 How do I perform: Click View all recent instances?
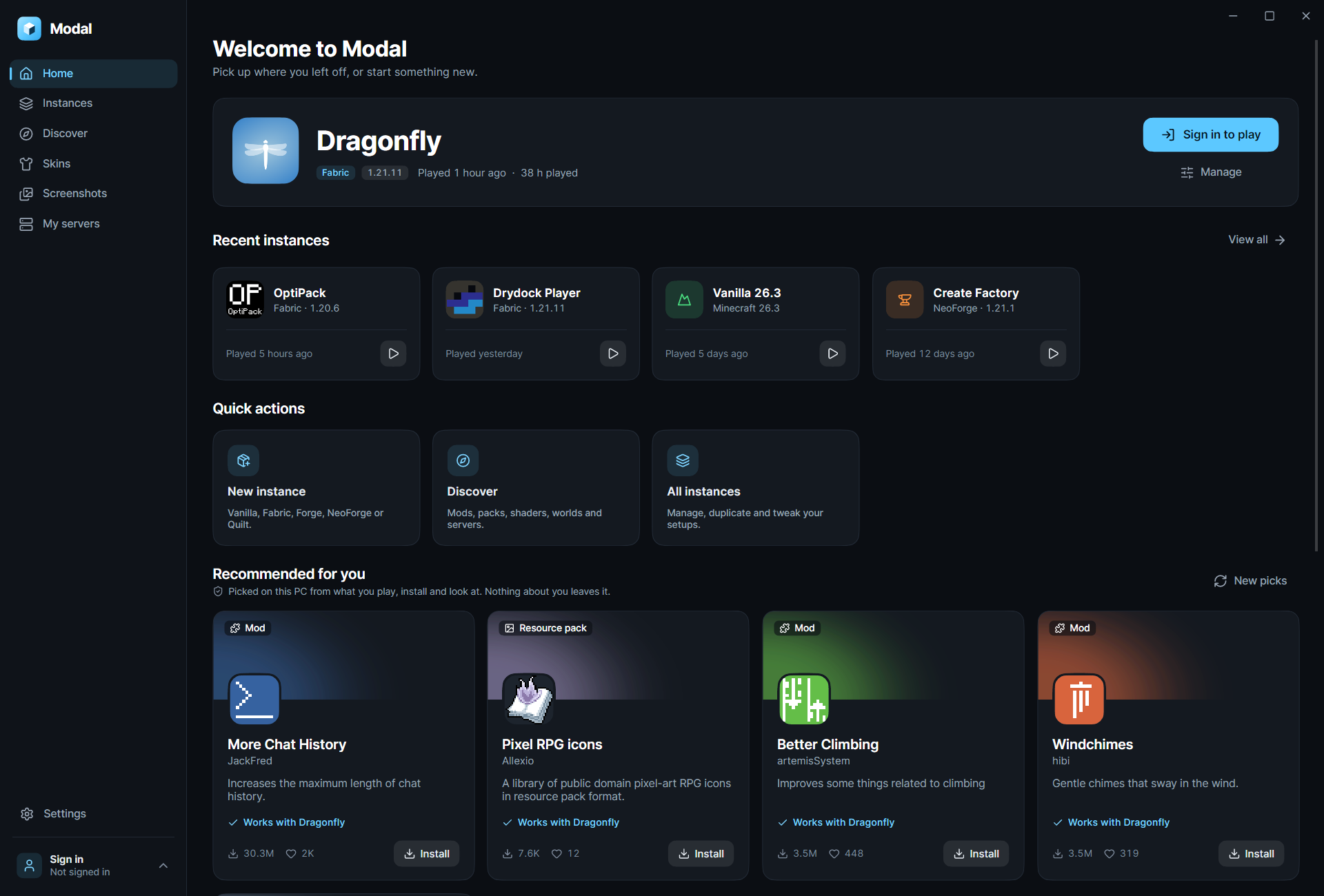[x=1256, y=240]
